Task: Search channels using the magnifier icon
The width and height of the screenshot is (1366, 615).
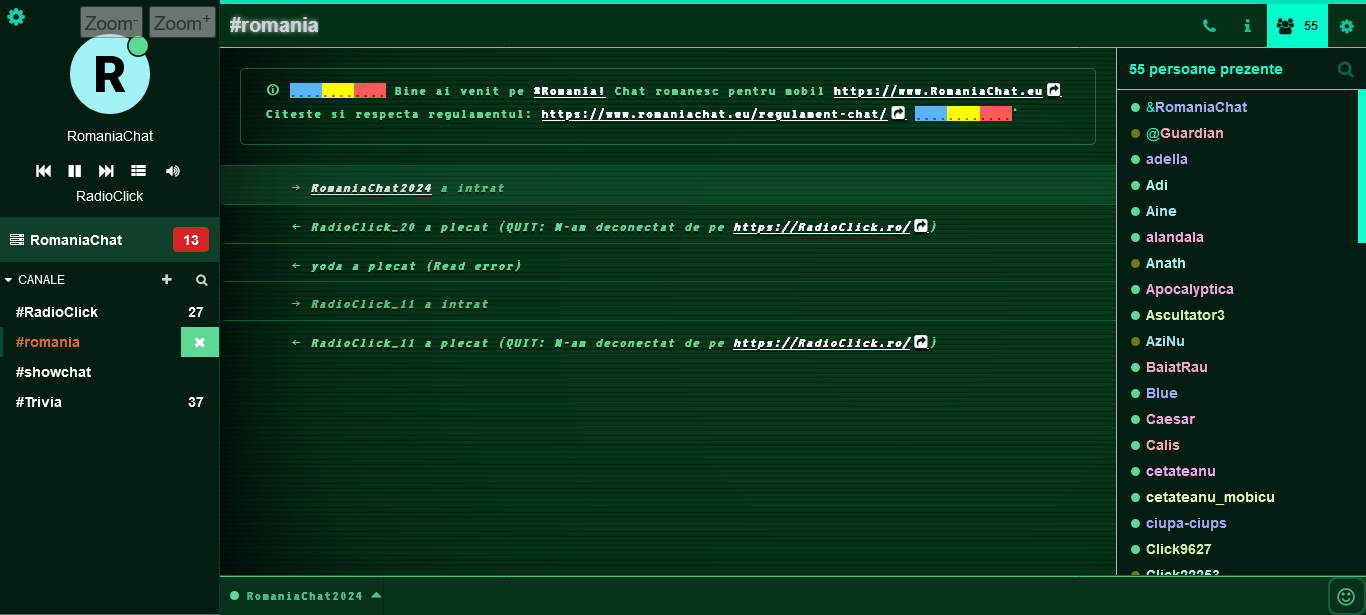Action: tap(201, 280)
